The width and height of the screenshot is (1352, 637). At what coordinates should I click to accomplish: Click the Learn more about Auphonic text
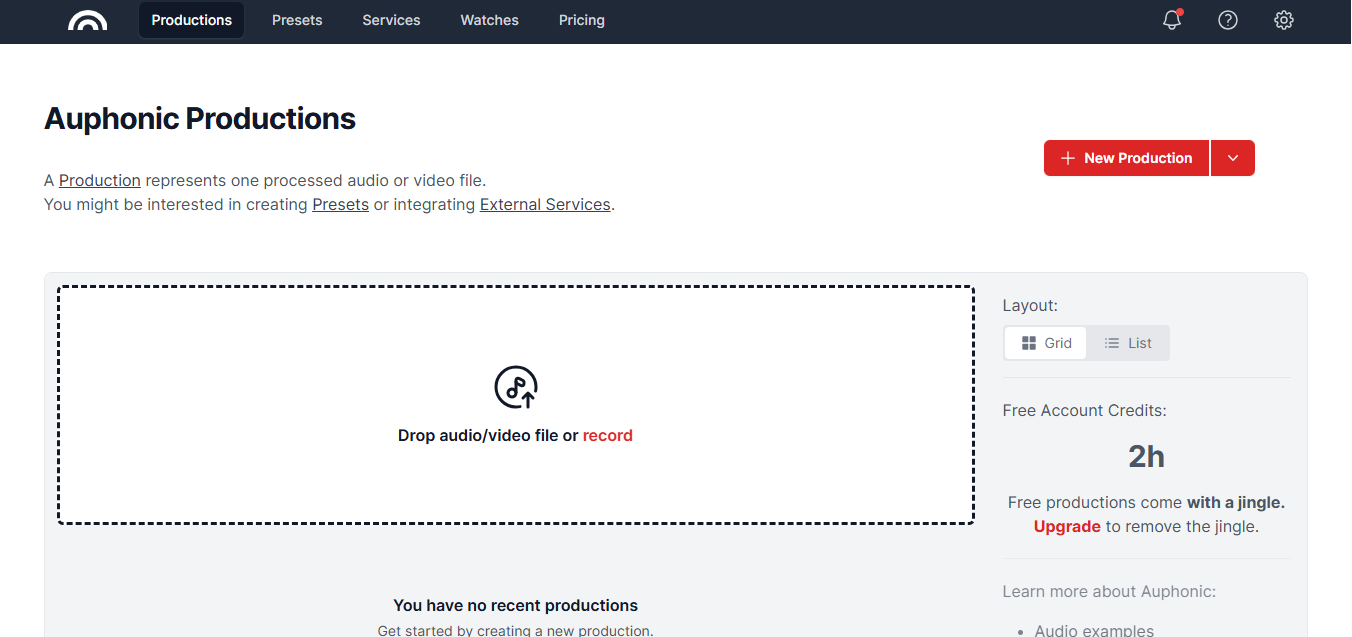point(1109,591)
